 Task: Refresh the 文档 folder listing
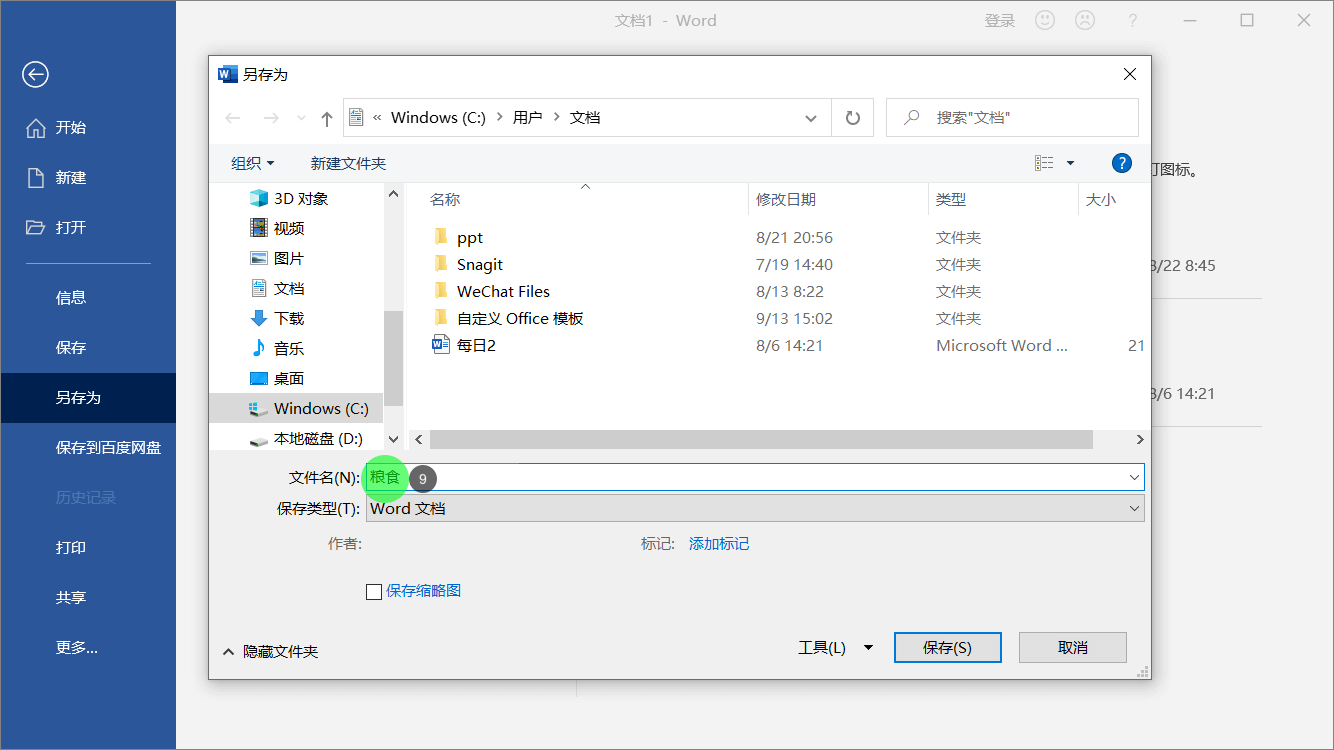coord(853,117)
